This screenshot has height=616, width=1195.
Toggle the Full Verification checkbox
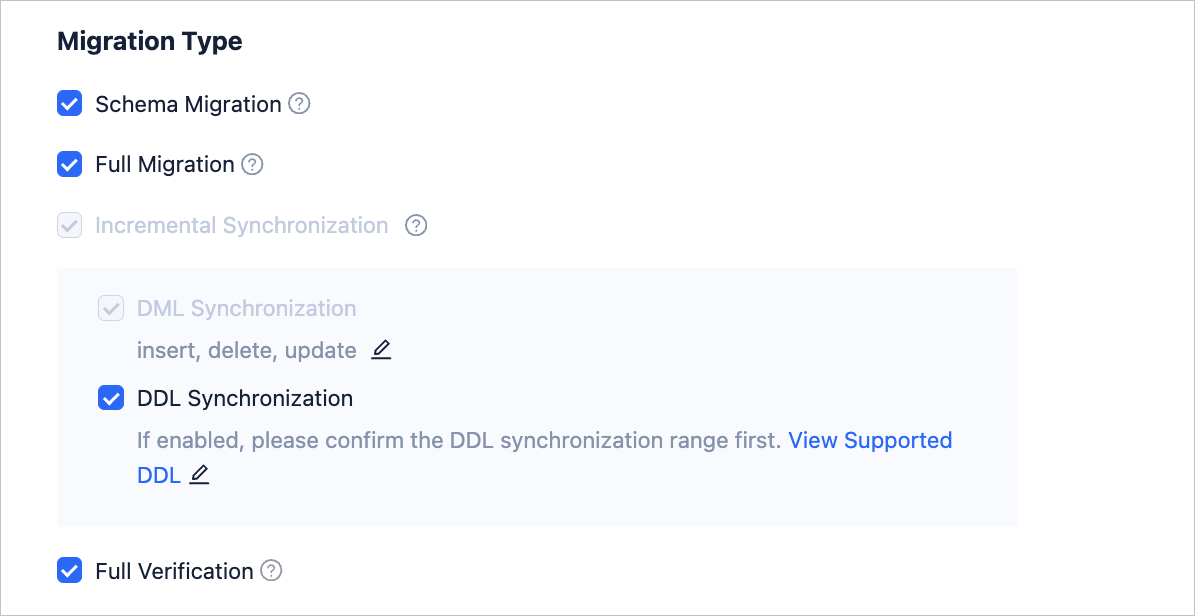(69, 571)
